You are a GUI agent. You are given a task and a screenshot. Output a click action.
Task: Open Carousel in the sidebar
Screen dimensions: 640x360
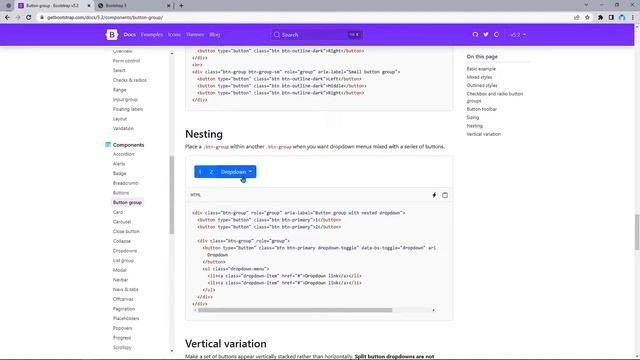pos(122,222)
